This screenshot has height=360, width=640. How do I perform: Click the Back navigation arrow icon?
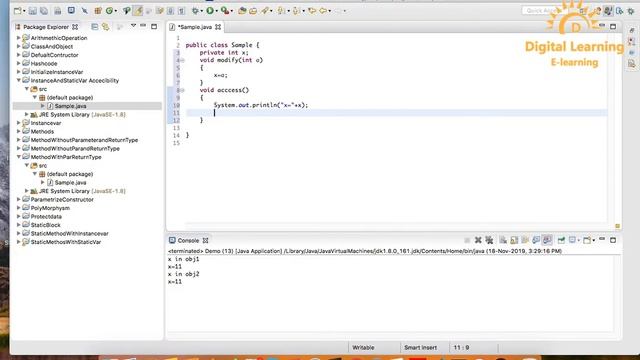pyautogui.click(x=322, y=11)
